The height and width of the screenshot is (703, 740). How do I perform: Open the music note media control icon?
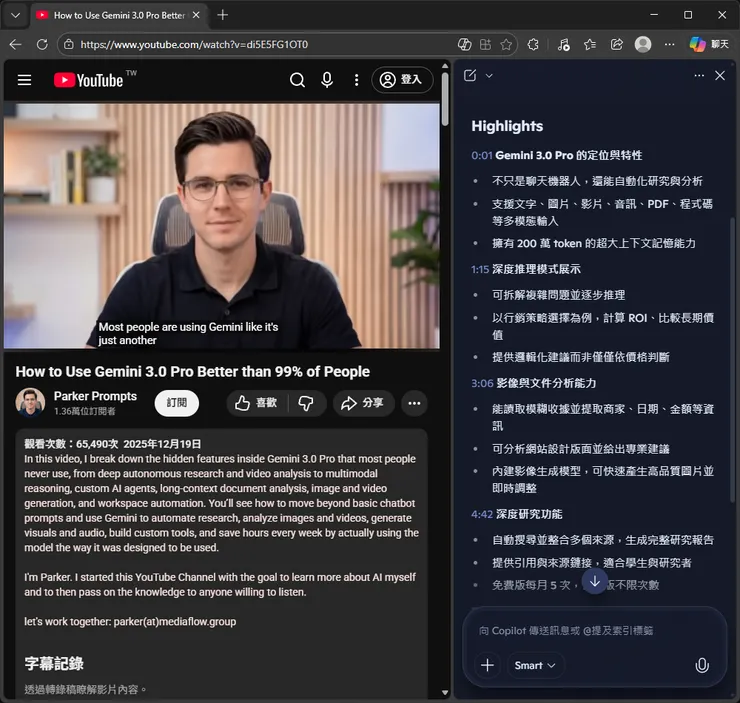click(x=563, y=44)
